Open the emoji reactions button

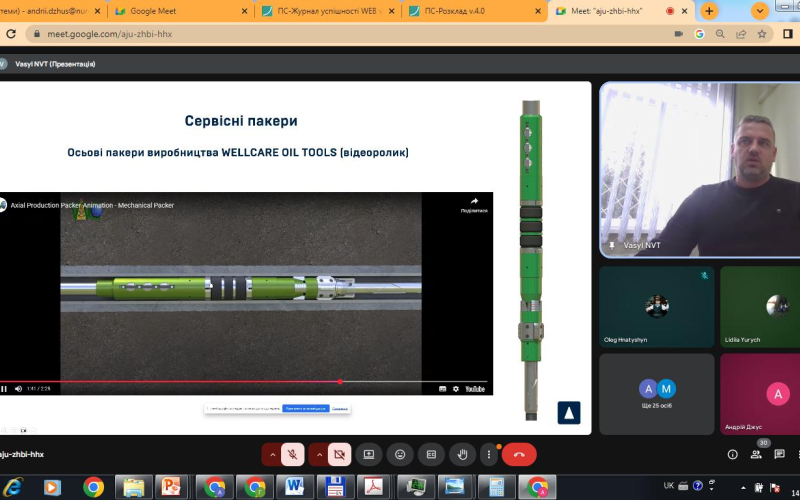click(400, 454)
